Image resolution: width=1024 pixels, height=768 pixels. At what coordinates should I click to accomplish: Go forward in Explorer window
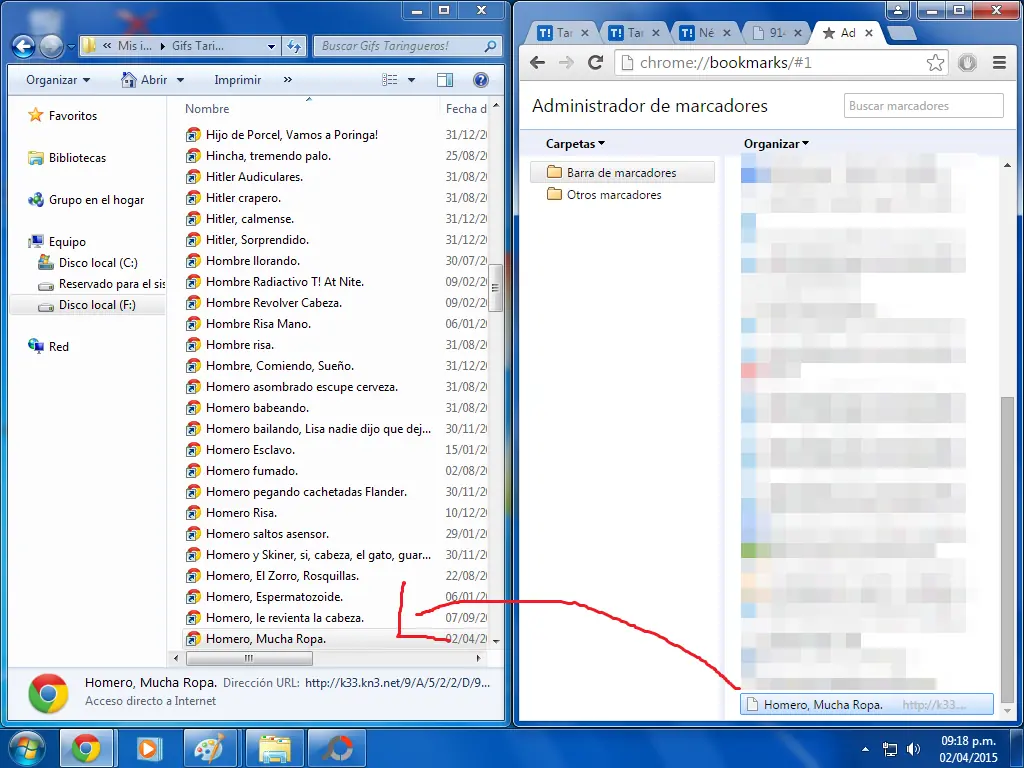pos(52,46)
